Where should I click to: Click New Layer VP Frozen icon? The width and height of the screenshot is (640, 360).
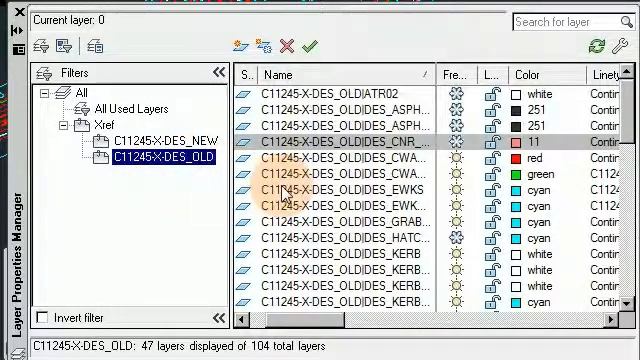264,46
